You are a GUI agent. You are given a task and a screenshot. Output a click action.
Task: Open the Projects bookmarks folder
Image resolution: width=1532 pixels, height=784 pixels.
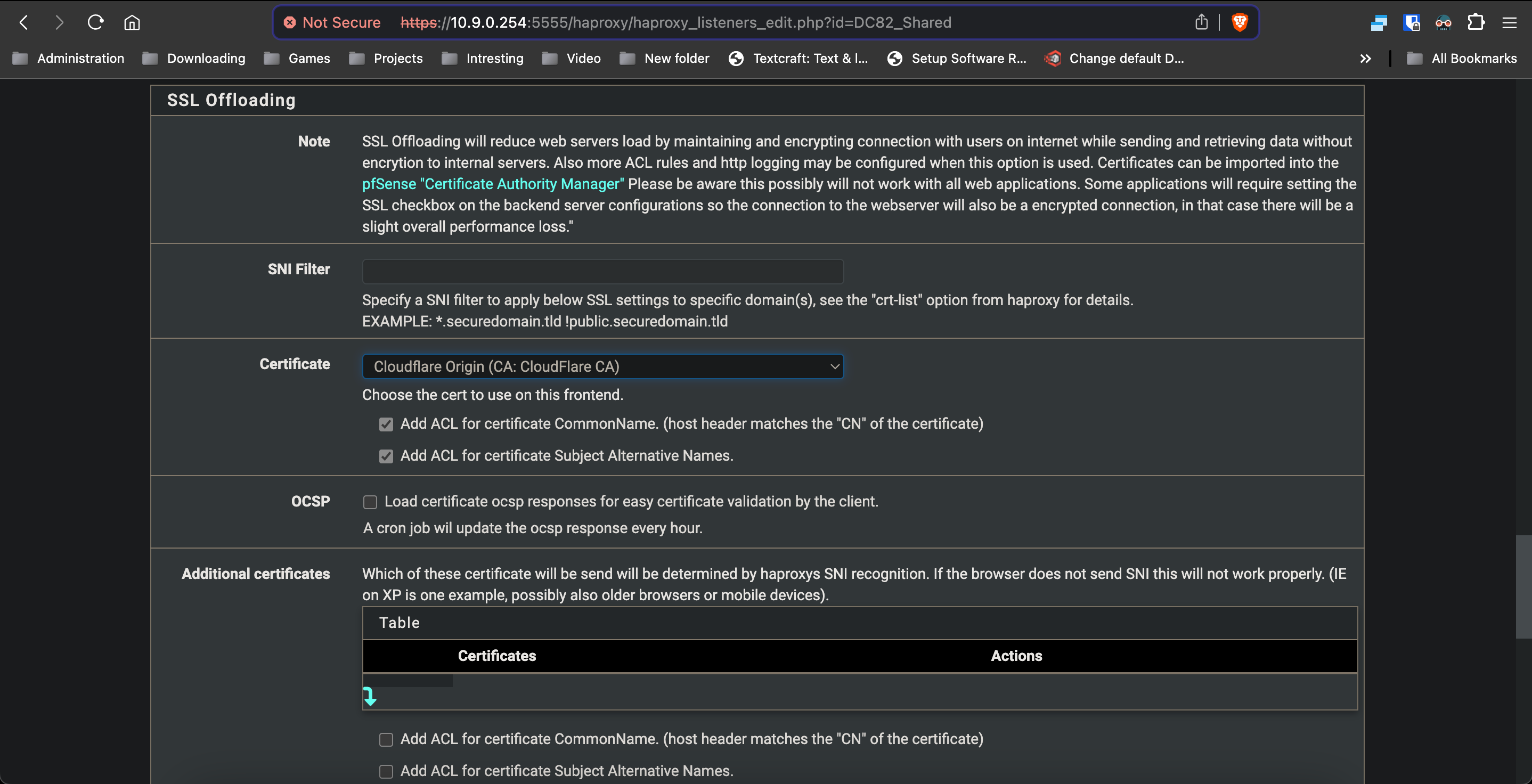(386, 58)
